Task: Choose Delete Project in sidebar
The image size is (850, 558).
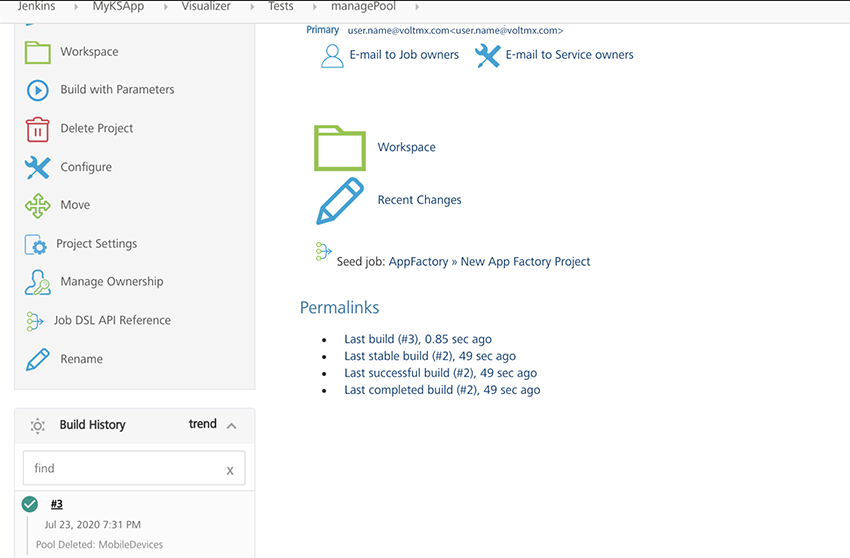Action: 96,129
